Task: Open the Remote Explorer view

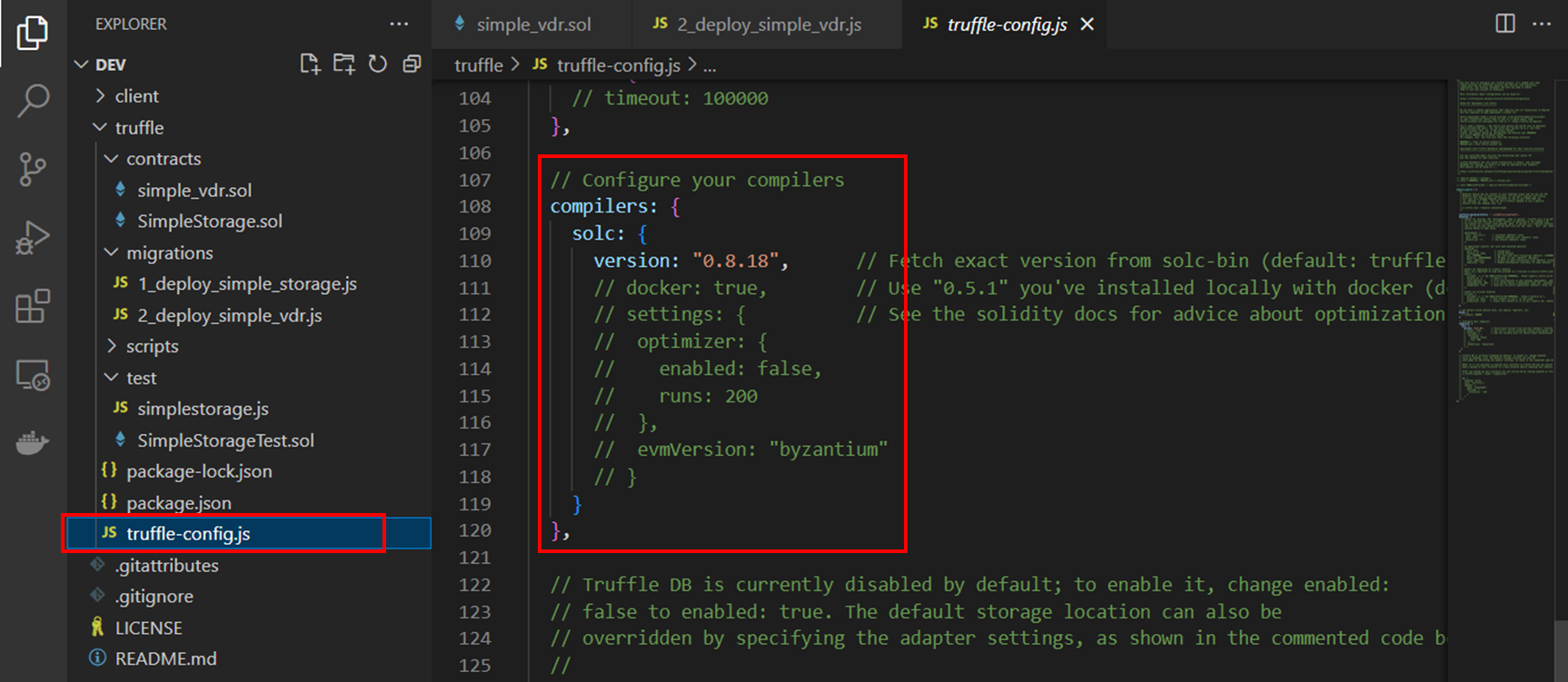Action: point(33,374)
